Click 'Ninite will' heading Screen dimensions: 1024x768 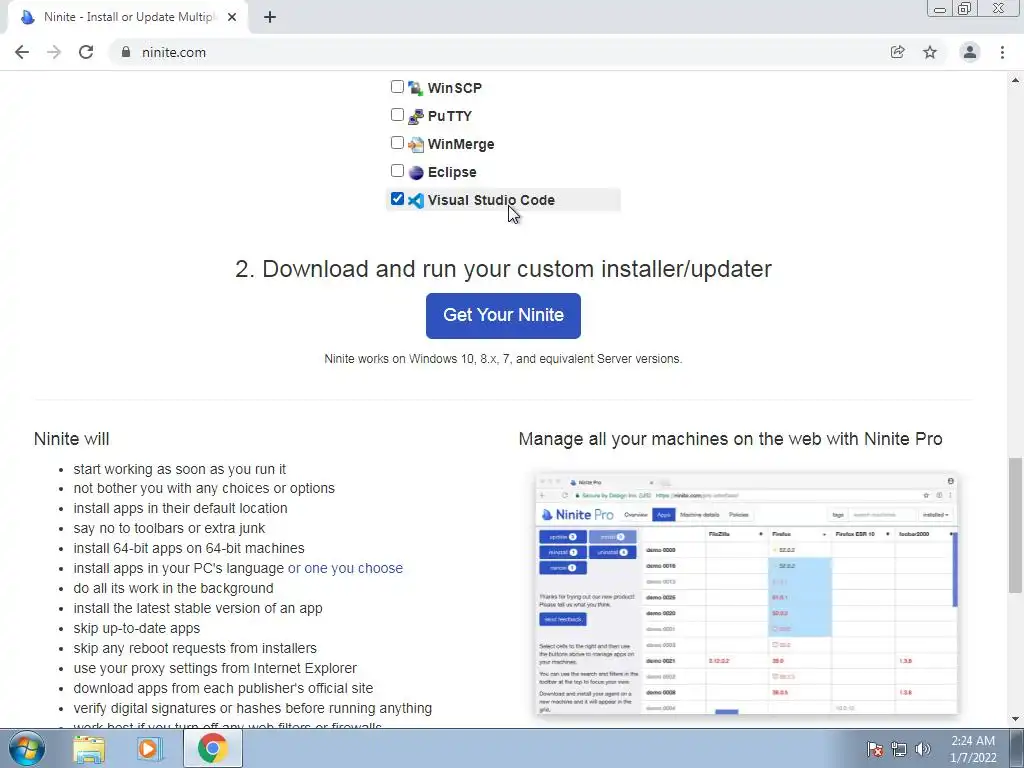[71, 439]
